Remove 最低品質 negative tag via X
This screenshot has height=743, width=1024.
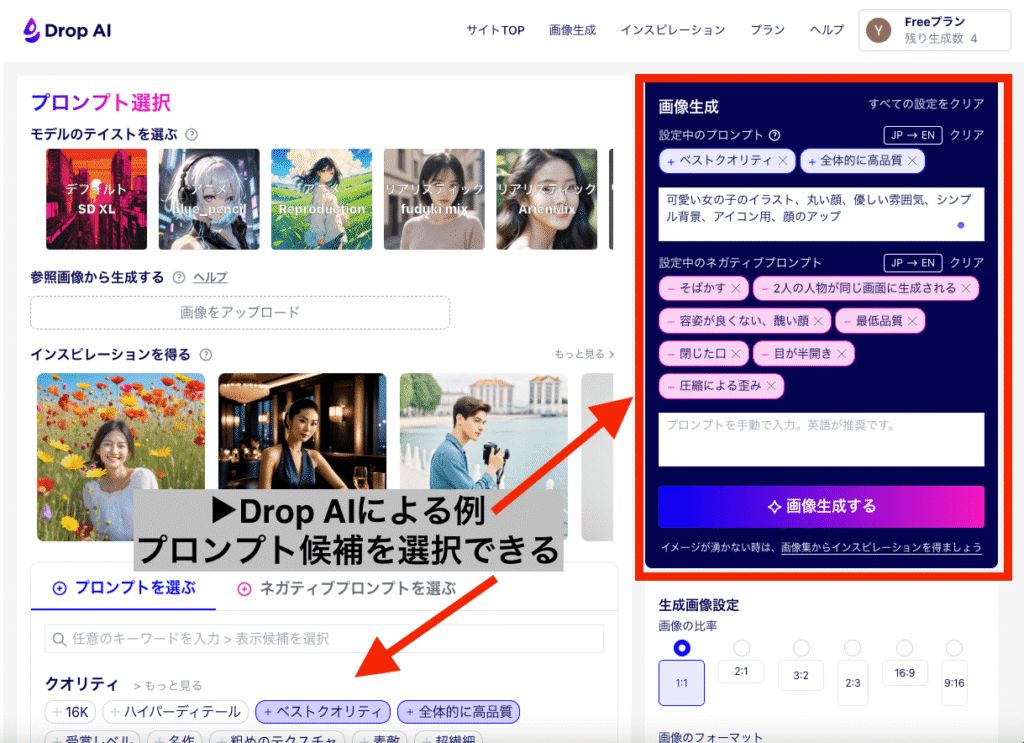coord(912,321)
